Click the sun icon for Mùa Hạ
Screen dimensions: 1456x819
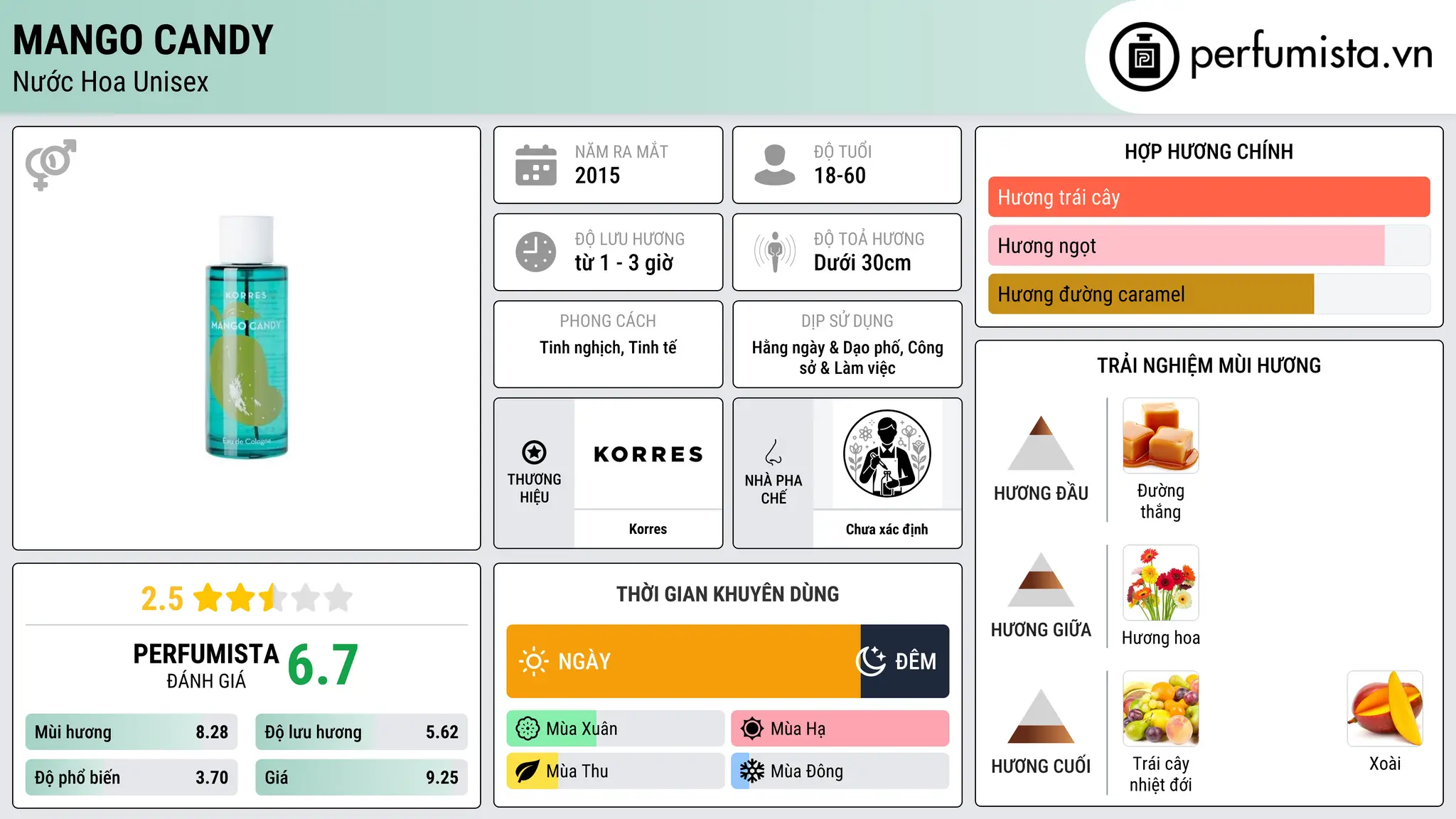click(752, 729)
